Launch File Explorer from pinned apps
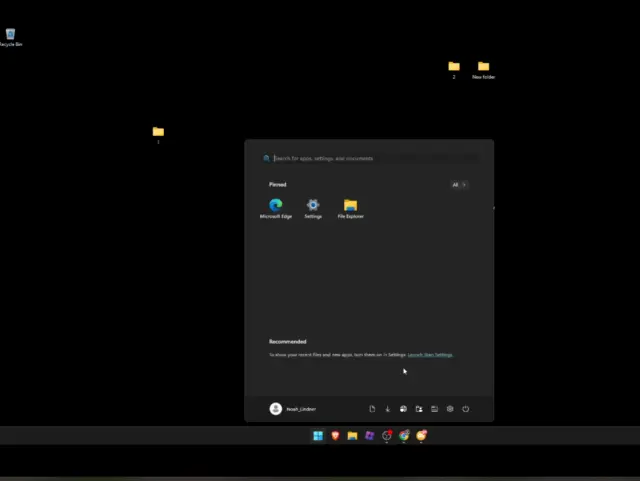Viewport: 640px width, 481px height. click(x=351, y=208)
